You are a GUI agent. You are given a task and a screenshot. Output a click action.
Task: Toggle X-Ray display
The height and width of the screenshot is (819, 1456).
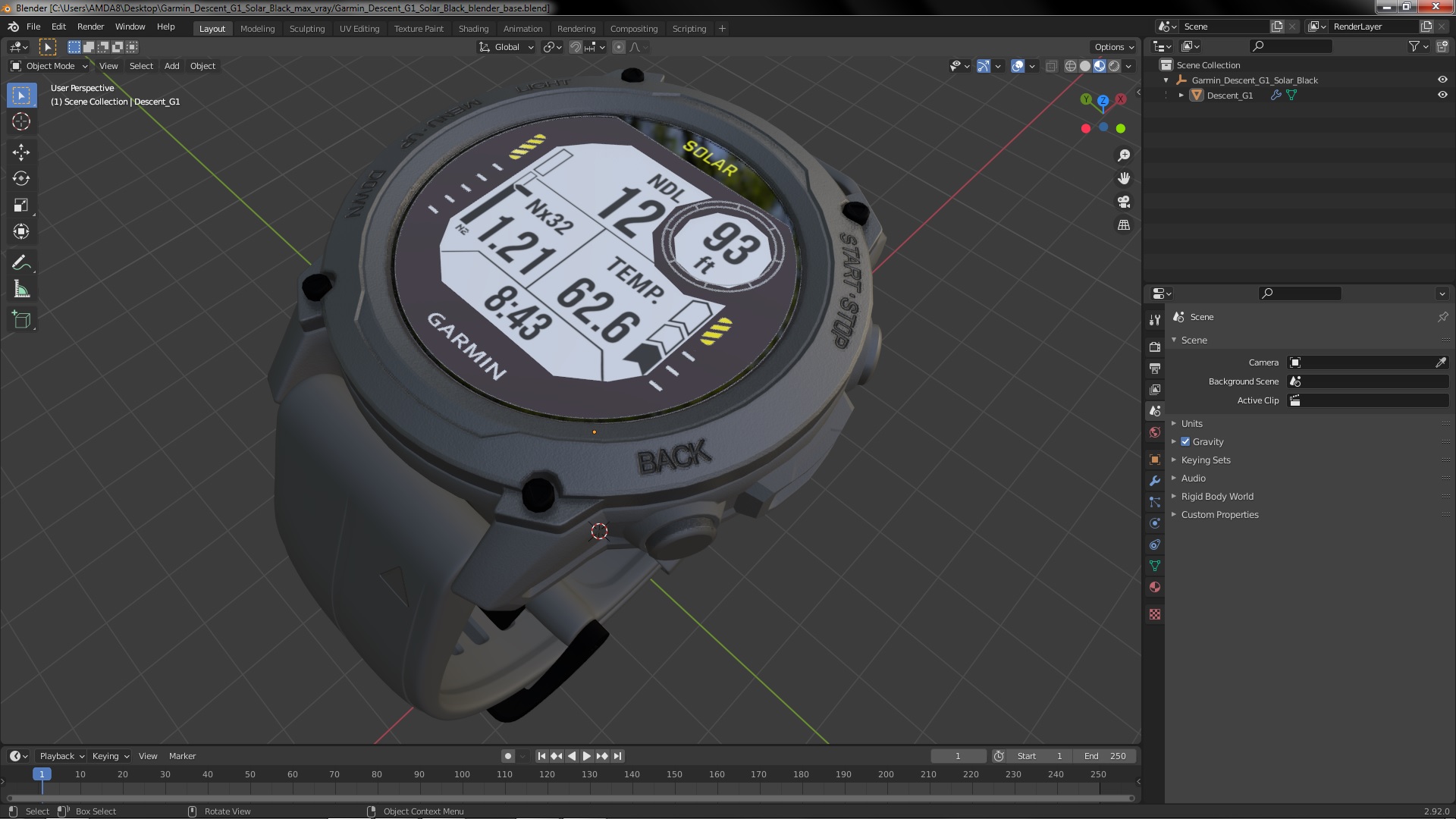[x=1051, y=66]
